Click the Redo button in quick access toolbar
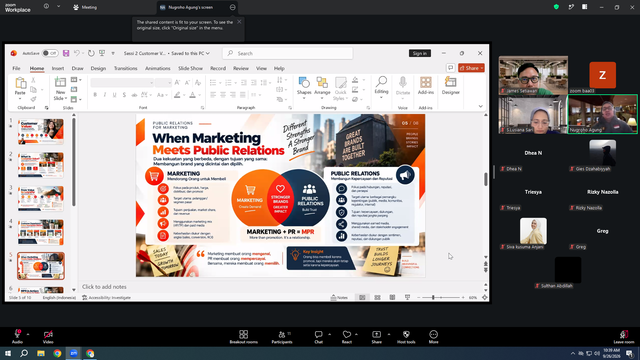Screen dimensions: 640x360 (x=91, y=53)
